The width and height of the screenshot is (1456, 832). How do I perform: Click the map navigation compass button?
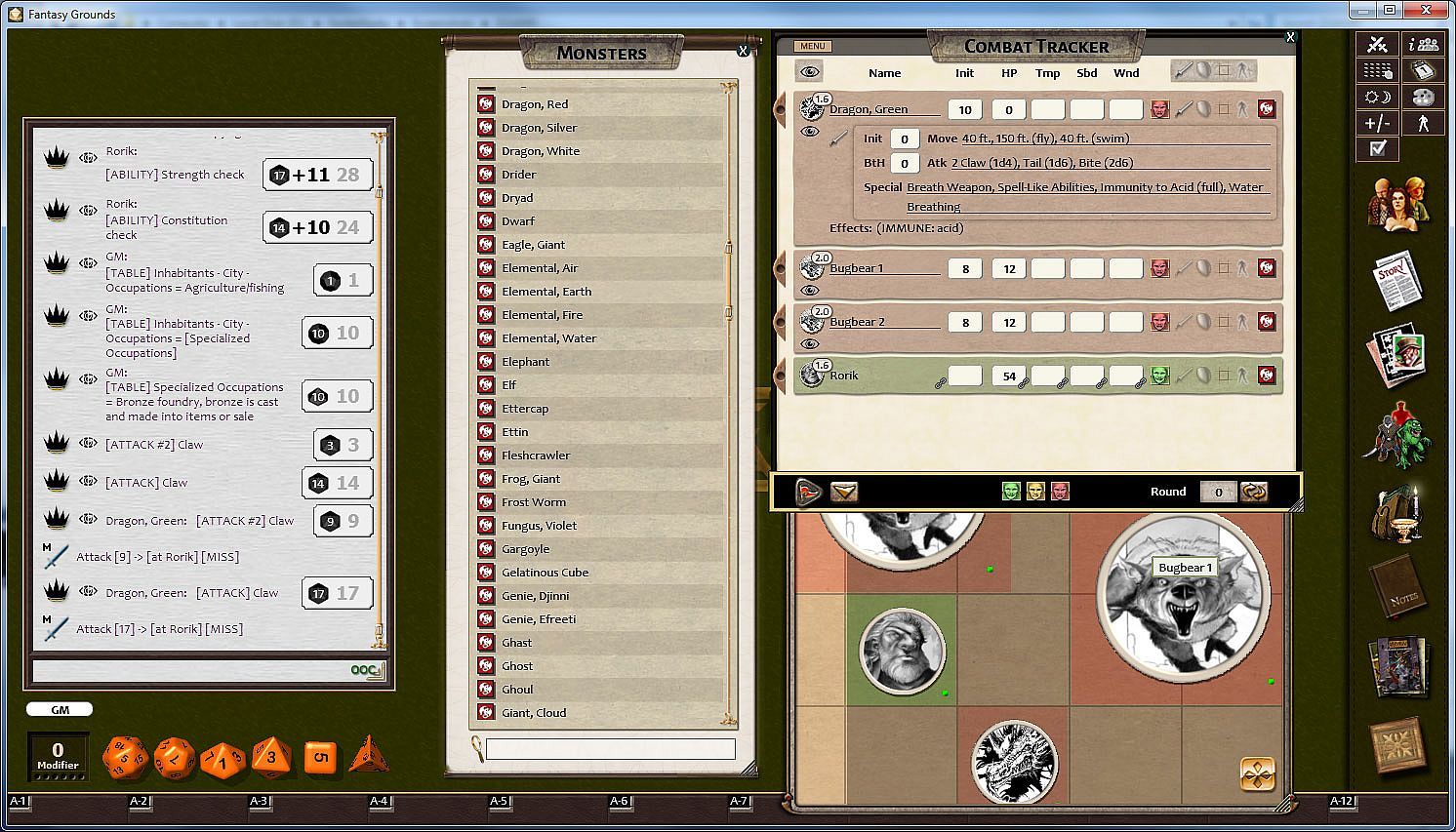click(x=1258, y=774)
